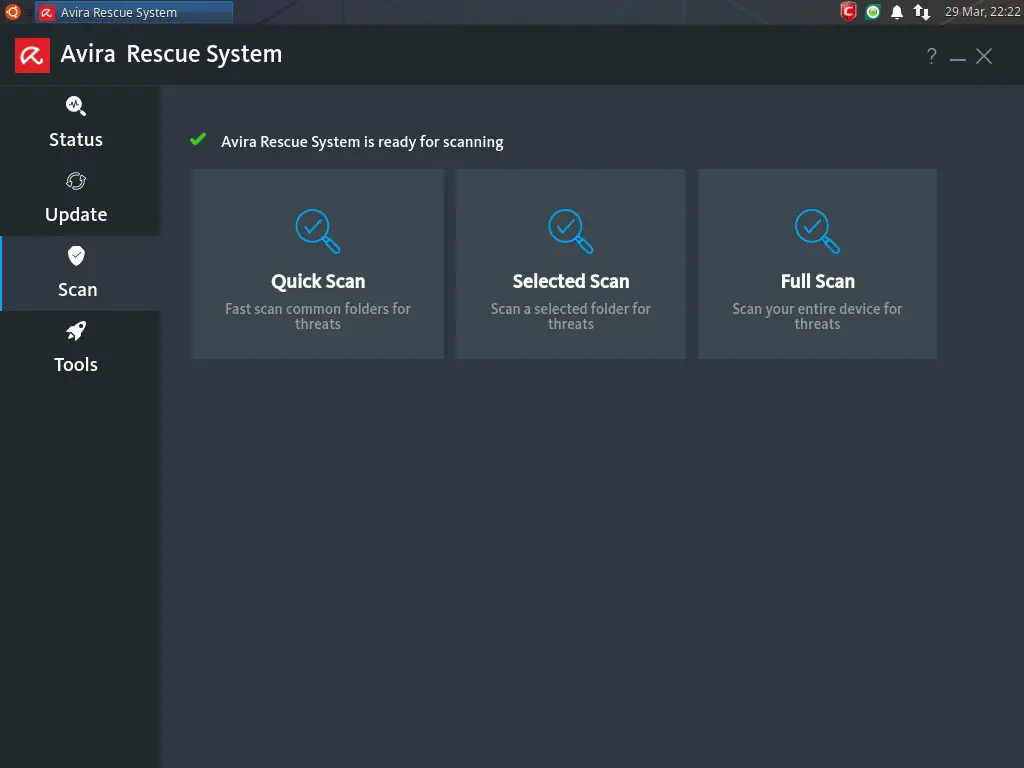Click the Full Scan magnifier icon
Viewport: 1024px width, 768px height.
[817, 230]
